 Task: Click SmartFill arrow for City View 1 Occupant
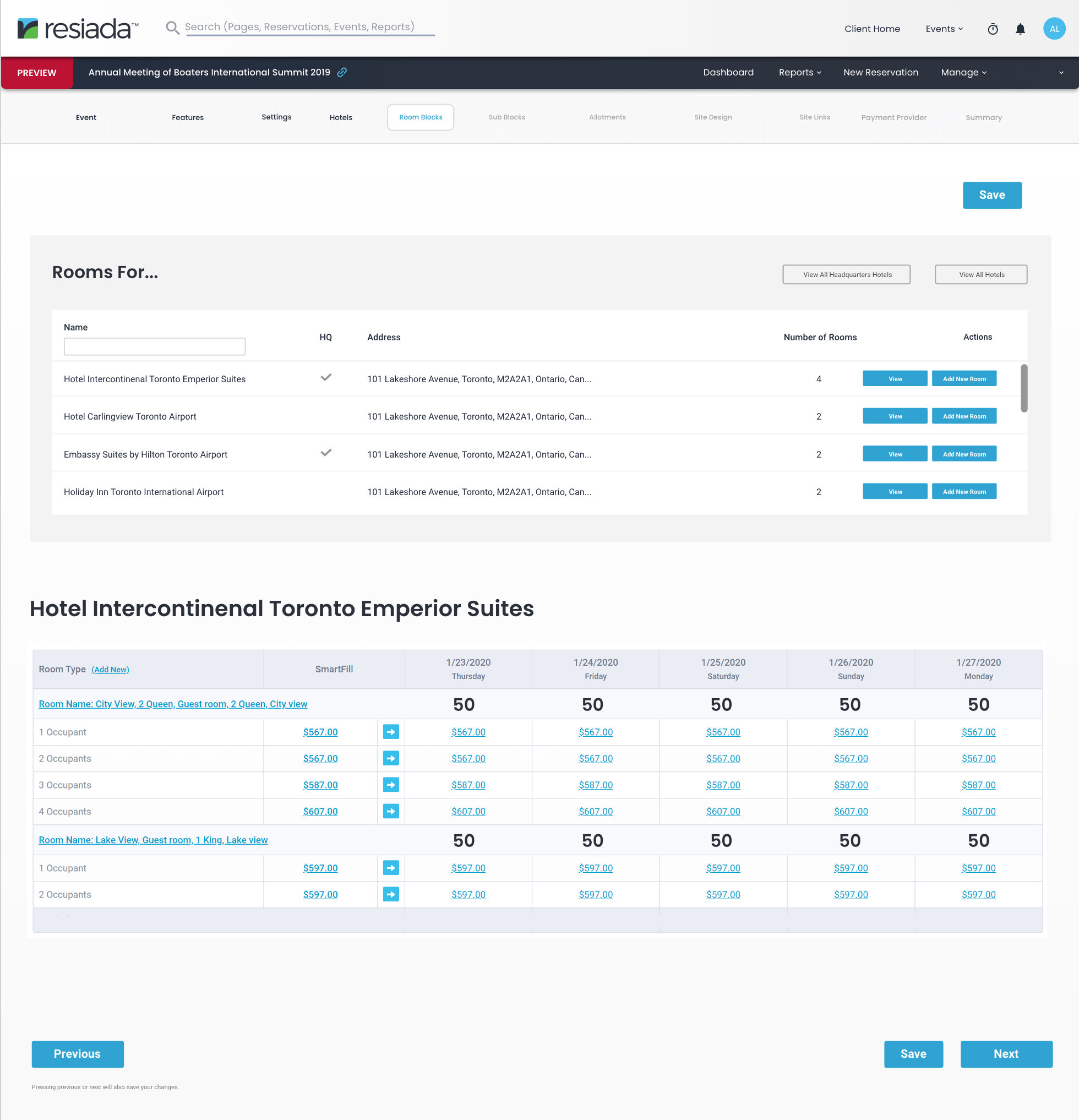pyautogui.click(x=391, y=732)
